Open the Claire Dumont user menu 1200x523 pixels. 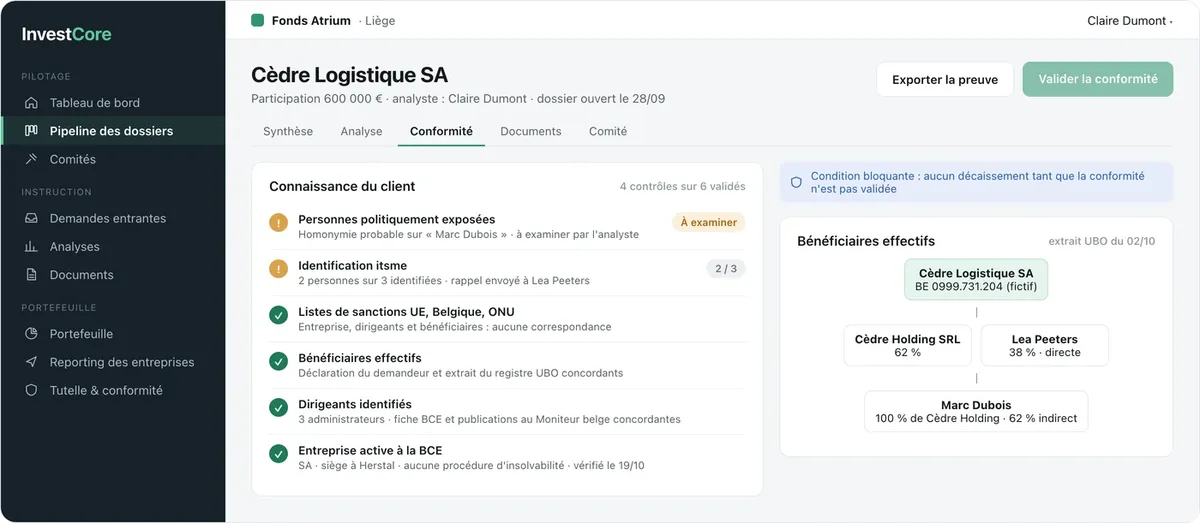1130,21
